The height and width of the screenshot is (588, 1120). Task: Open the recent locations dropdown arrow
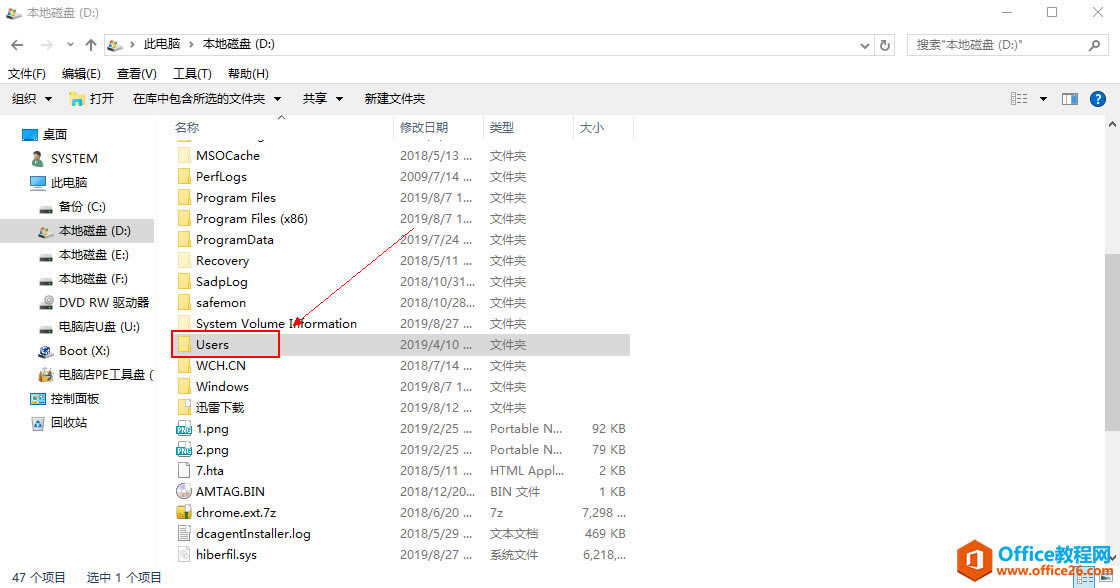70,44
